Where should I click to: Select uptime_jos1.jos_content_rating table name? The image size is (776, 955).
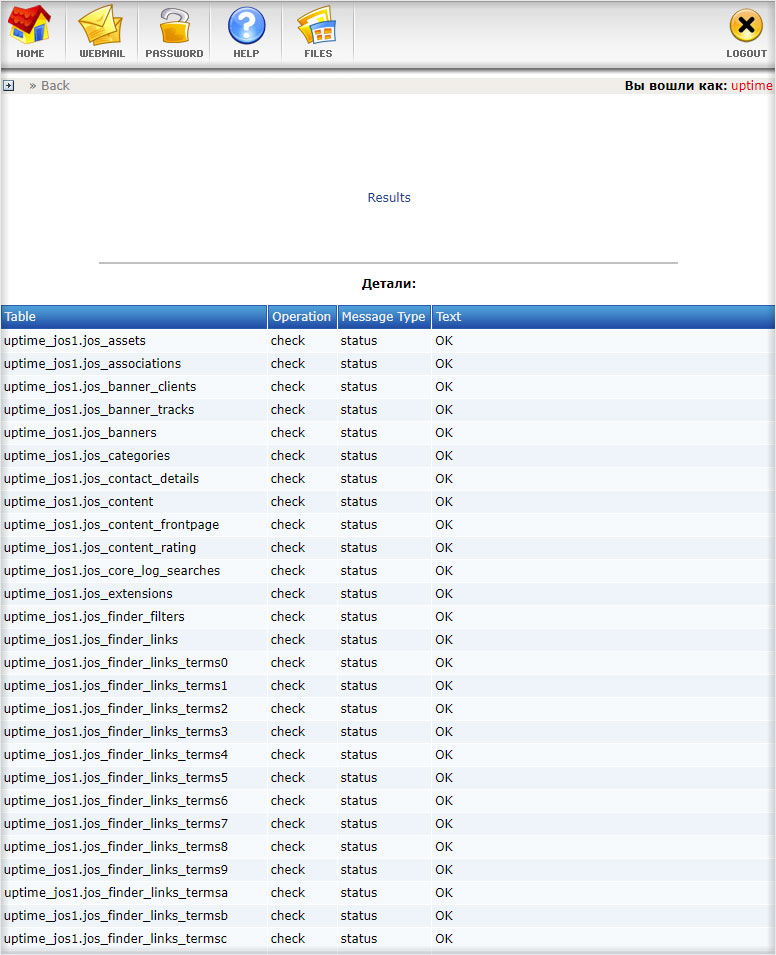click(100, 548)
